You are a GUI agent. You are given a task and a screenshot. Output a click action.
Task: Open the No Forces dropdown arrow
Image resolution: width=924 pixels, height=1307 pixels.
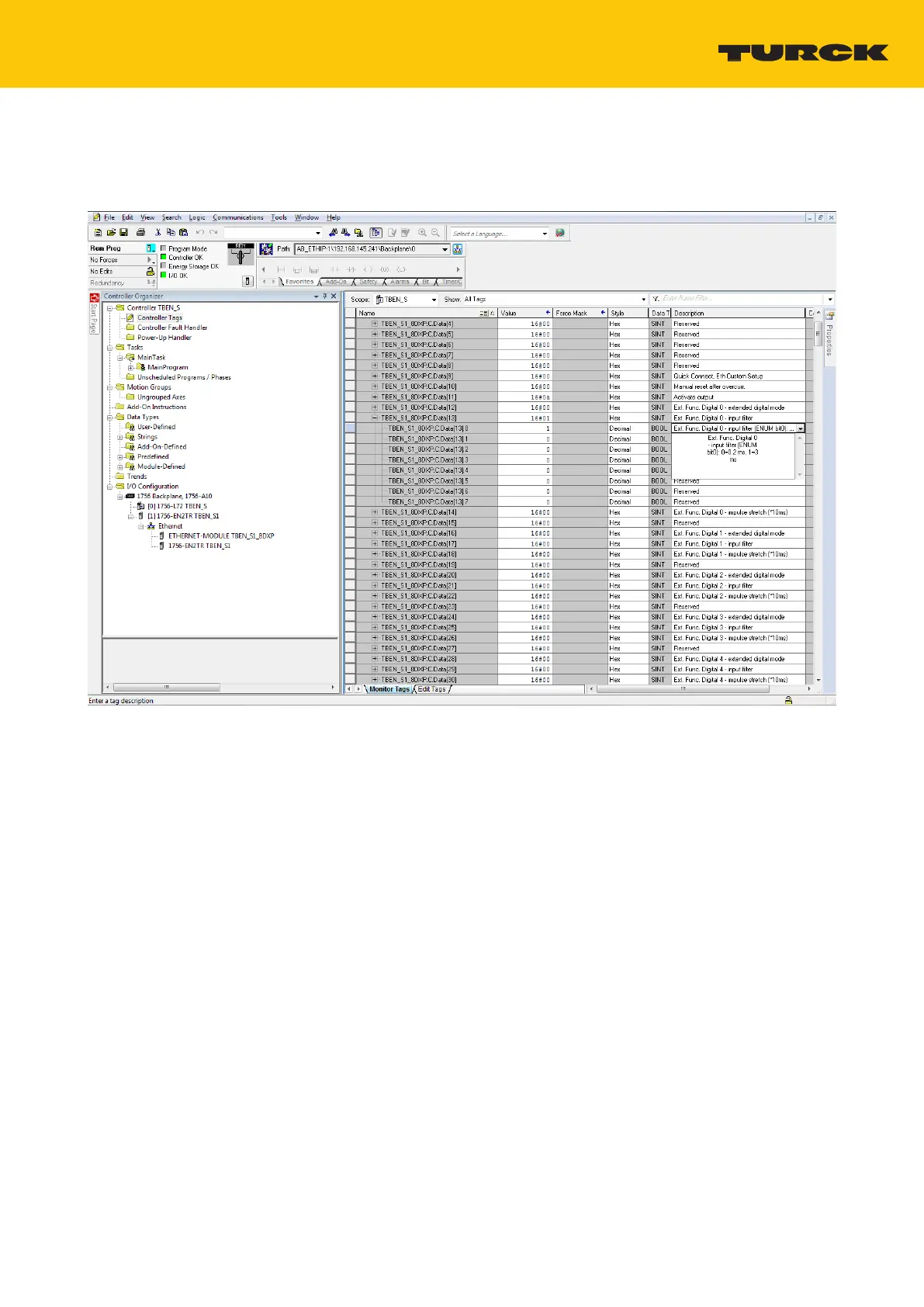tap(151, 260)
